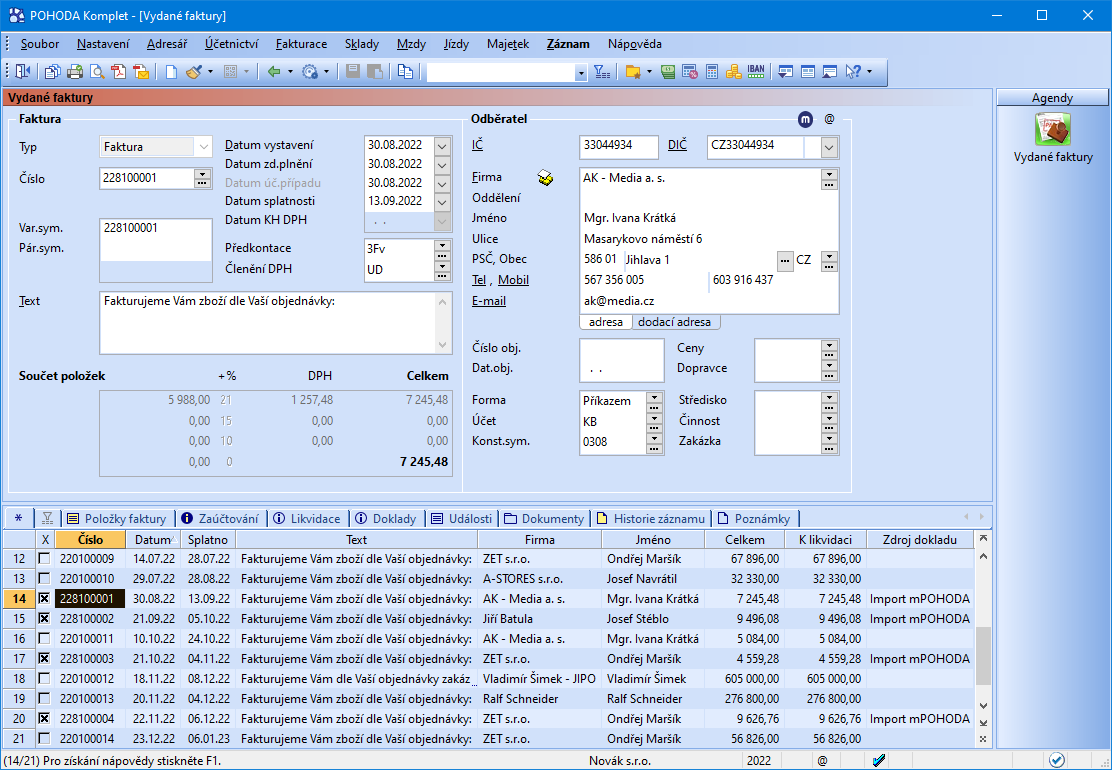Sort table by Splatno column header
Image resolution: width=1112 pixels, height=770 pixels.
coord(208,540)
